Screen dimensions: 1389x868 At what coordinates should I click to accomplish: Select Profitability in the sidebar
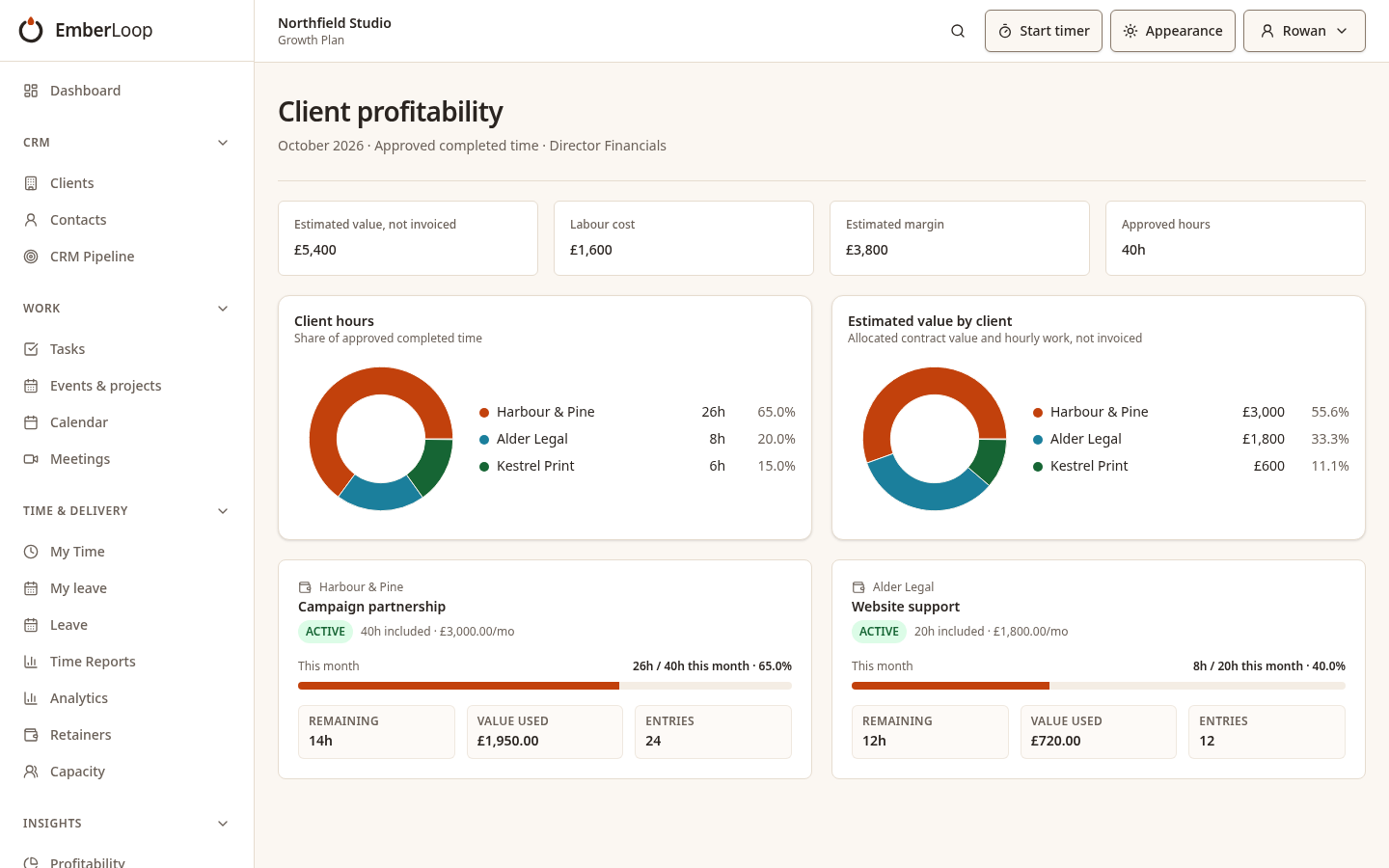pyautogui.click(x=126, y=858)
